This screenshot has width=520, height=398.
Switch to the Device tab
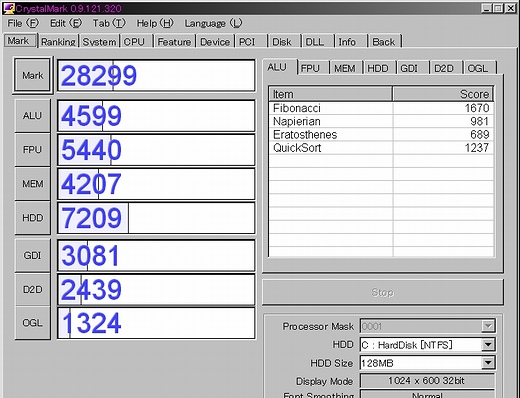click(215, 42)
